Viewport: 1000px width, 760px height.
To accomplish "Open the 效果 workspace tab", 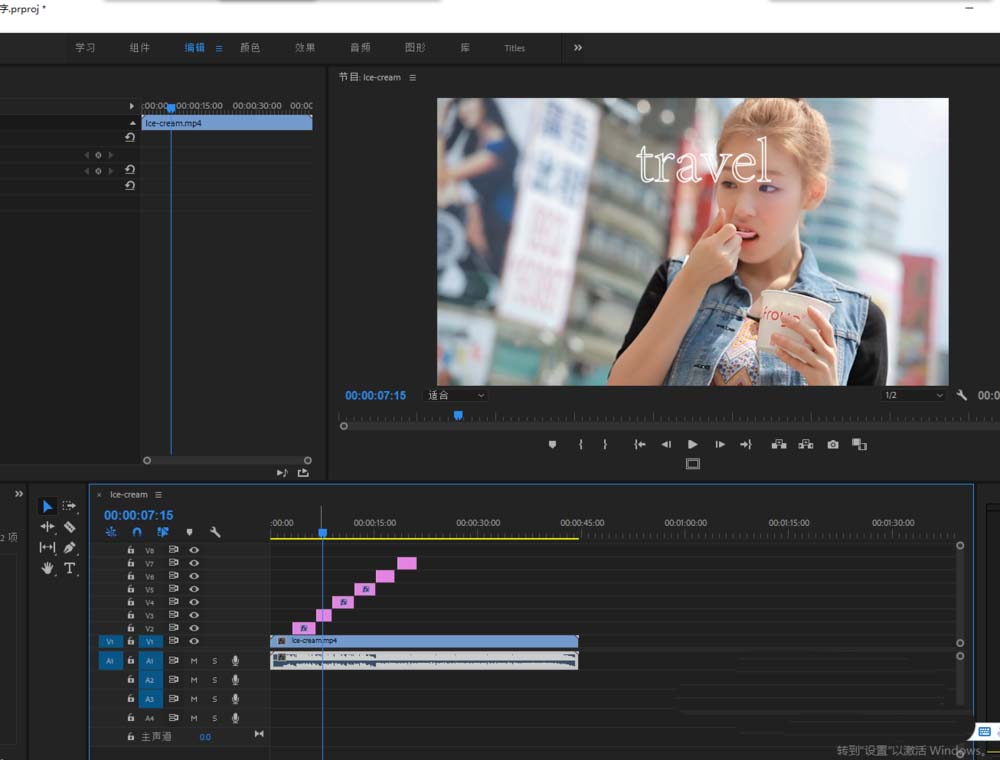I will tap(305, 47).
